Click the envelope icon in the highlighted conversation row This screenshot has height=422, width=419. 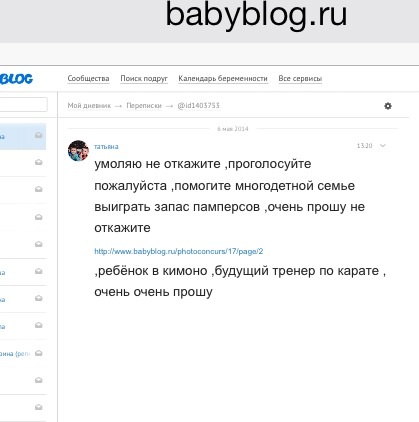(39, 135)
